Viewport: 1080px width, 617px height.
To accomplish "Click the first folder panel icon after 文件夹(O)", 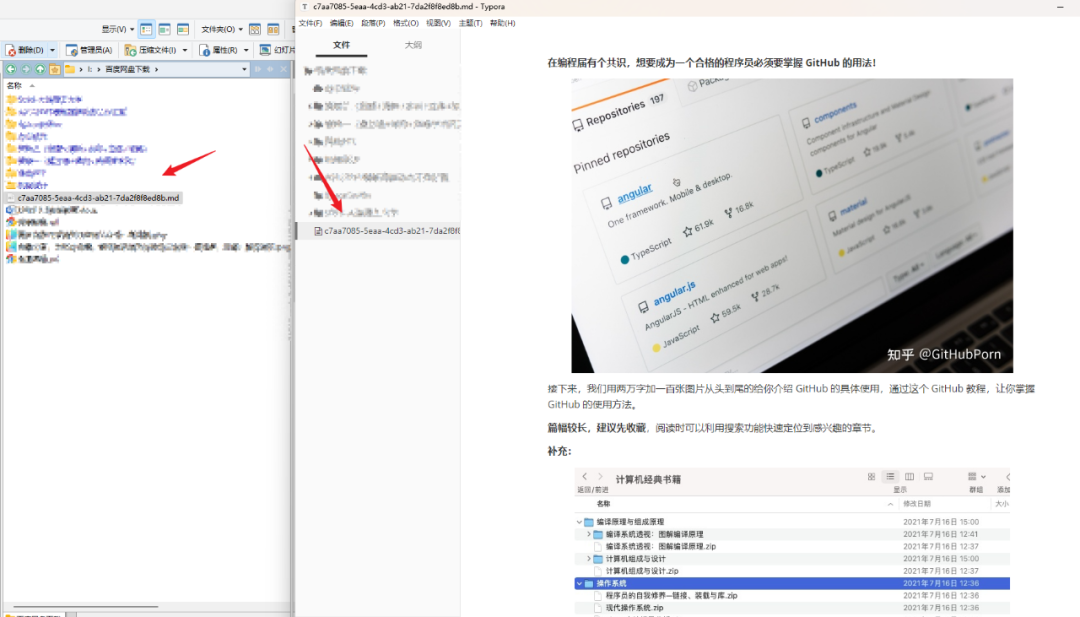I will (x=255, y=30).
